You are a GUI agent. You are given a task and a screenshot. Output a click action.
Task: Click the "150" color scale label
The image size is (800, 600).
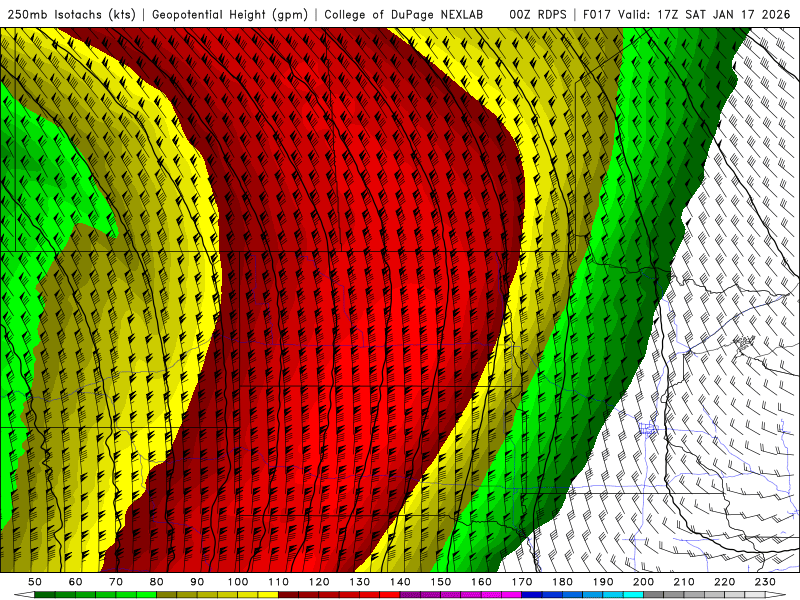pos(441,582)
